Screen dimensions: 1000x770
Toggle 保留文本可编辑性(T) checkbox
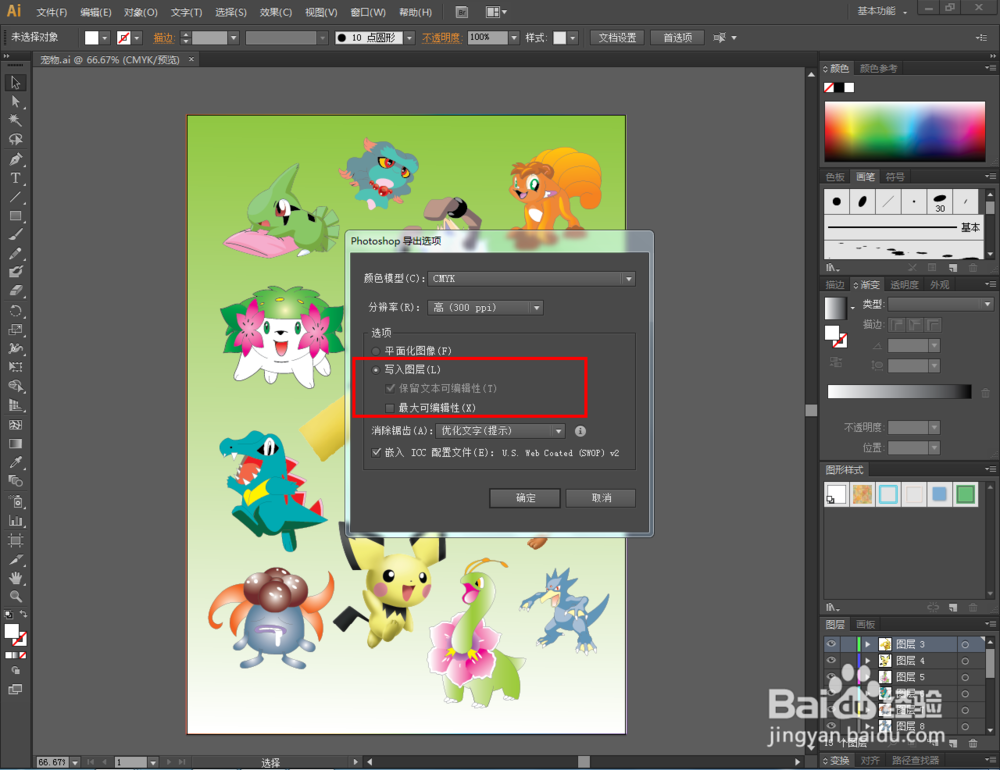point(390,388)
